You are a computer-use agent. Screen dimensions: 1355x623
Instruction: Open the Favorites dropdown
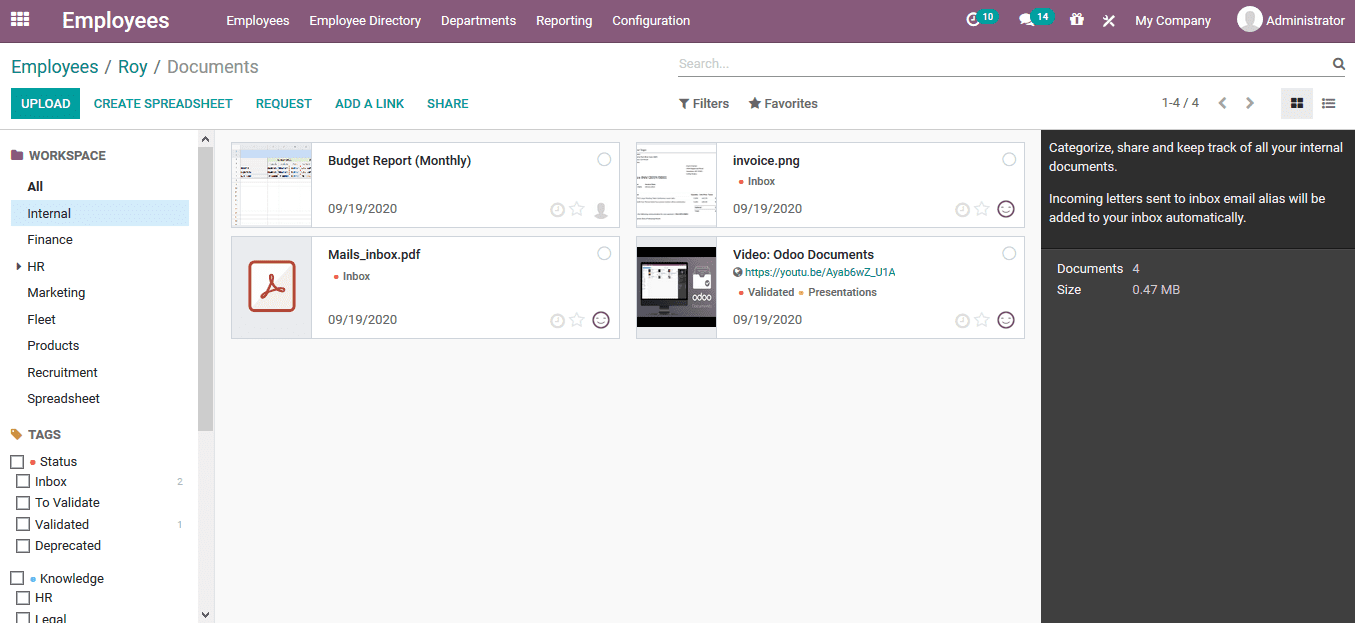tap(783, 103)
